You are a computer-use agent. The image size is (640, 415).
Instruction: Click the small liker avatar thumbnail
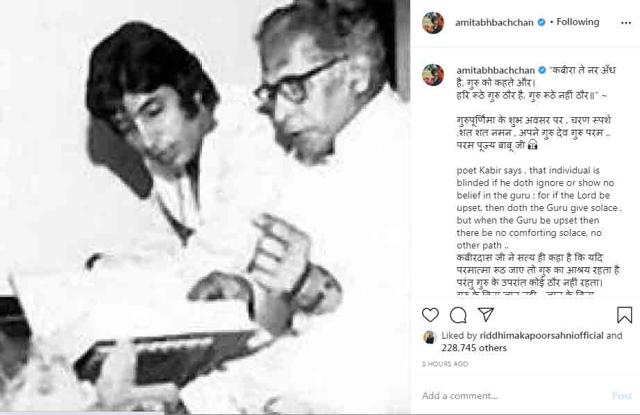[429, 337]
